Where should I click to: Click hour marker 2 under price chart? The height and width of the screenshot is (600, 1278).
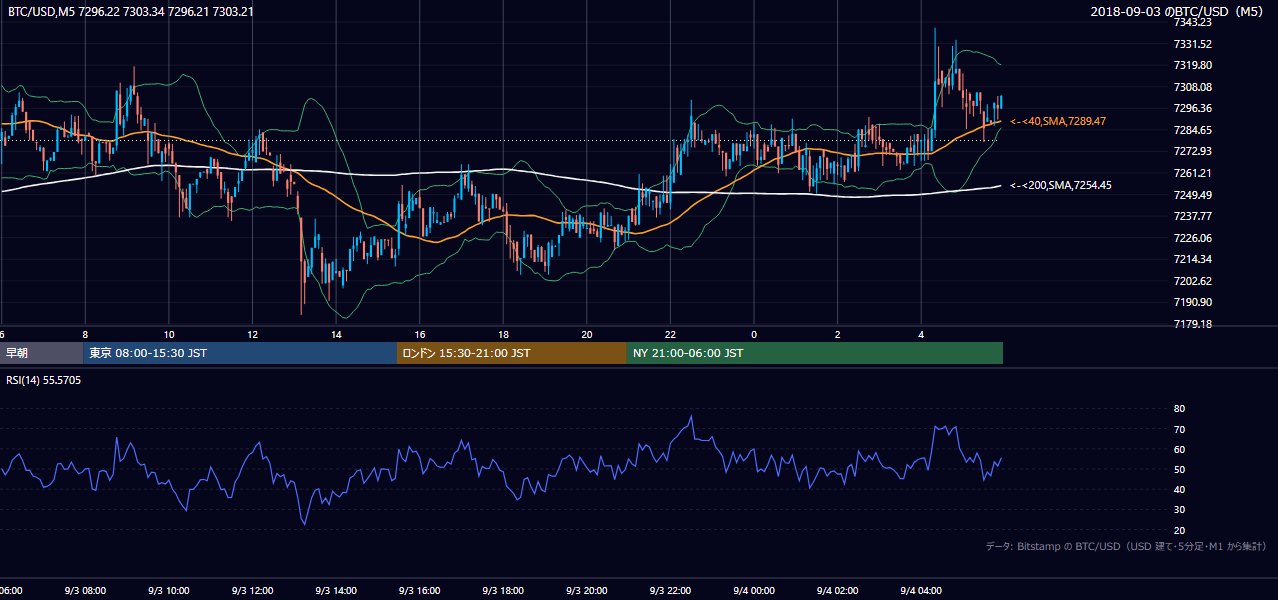[837, 334]
